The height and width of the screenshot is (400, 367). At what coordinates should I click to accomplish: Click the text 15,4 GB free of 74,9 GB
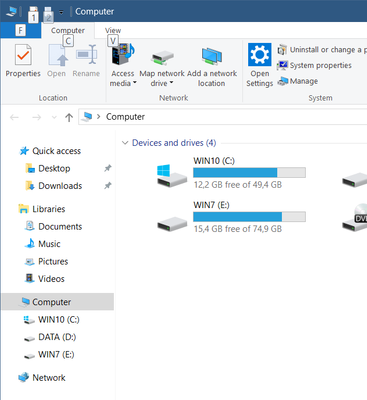coord(238,229)
